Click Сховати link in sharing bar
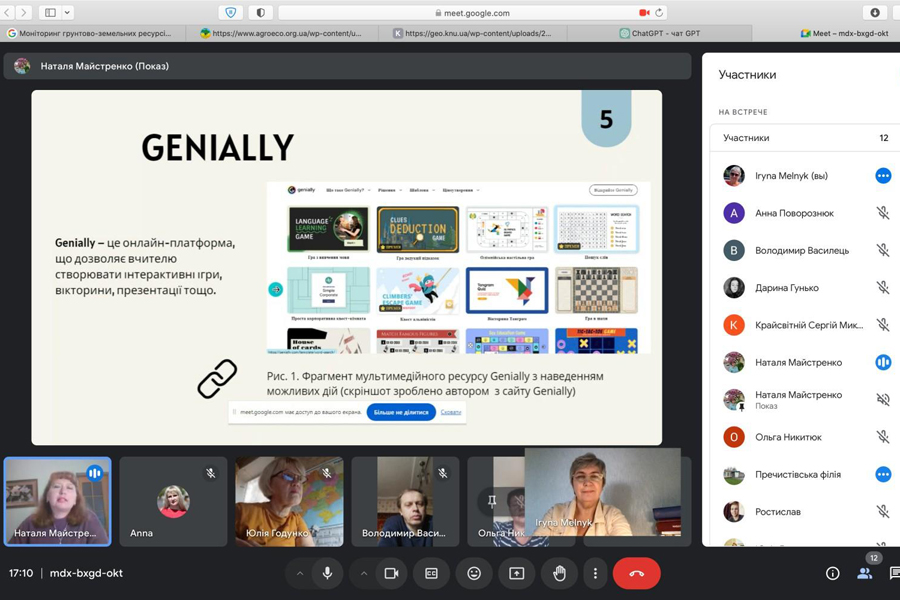The width and height of the screenshot is (900, 600). (x=451, y=412)
